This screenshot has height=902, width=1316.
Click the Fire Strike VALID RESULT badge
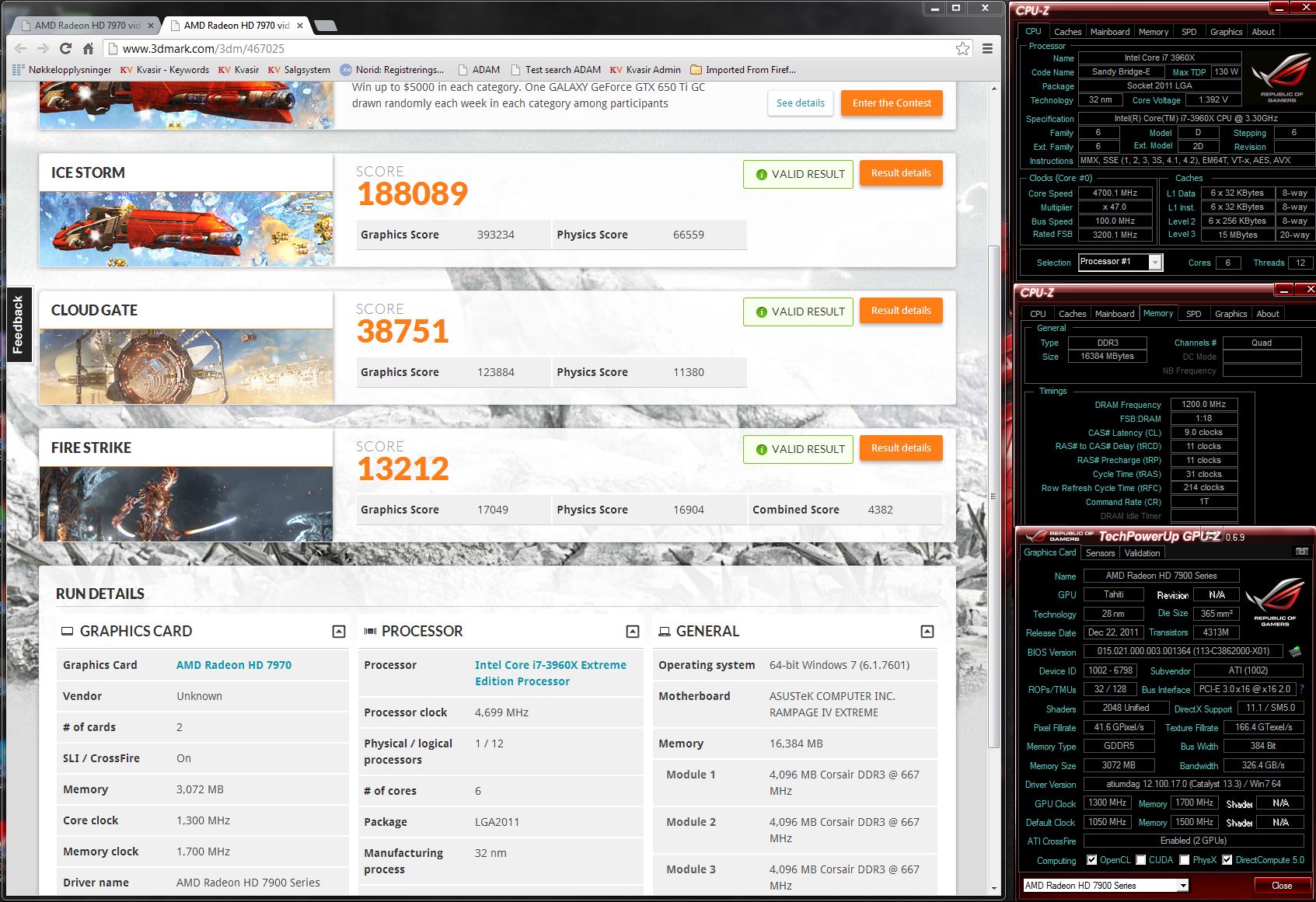798,449
